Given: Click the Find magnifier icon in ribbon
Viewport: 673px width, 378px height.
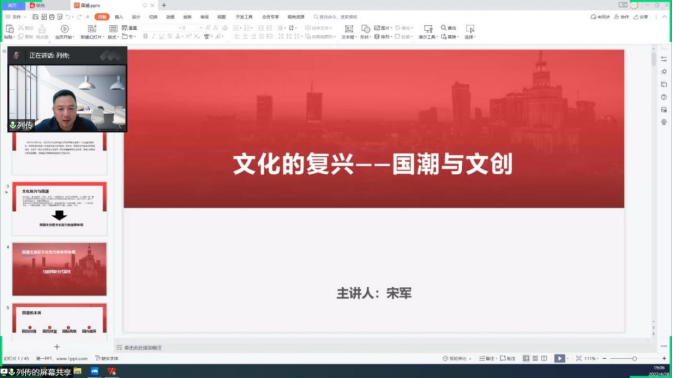Looking at the screenshot, I should (444, 27).
